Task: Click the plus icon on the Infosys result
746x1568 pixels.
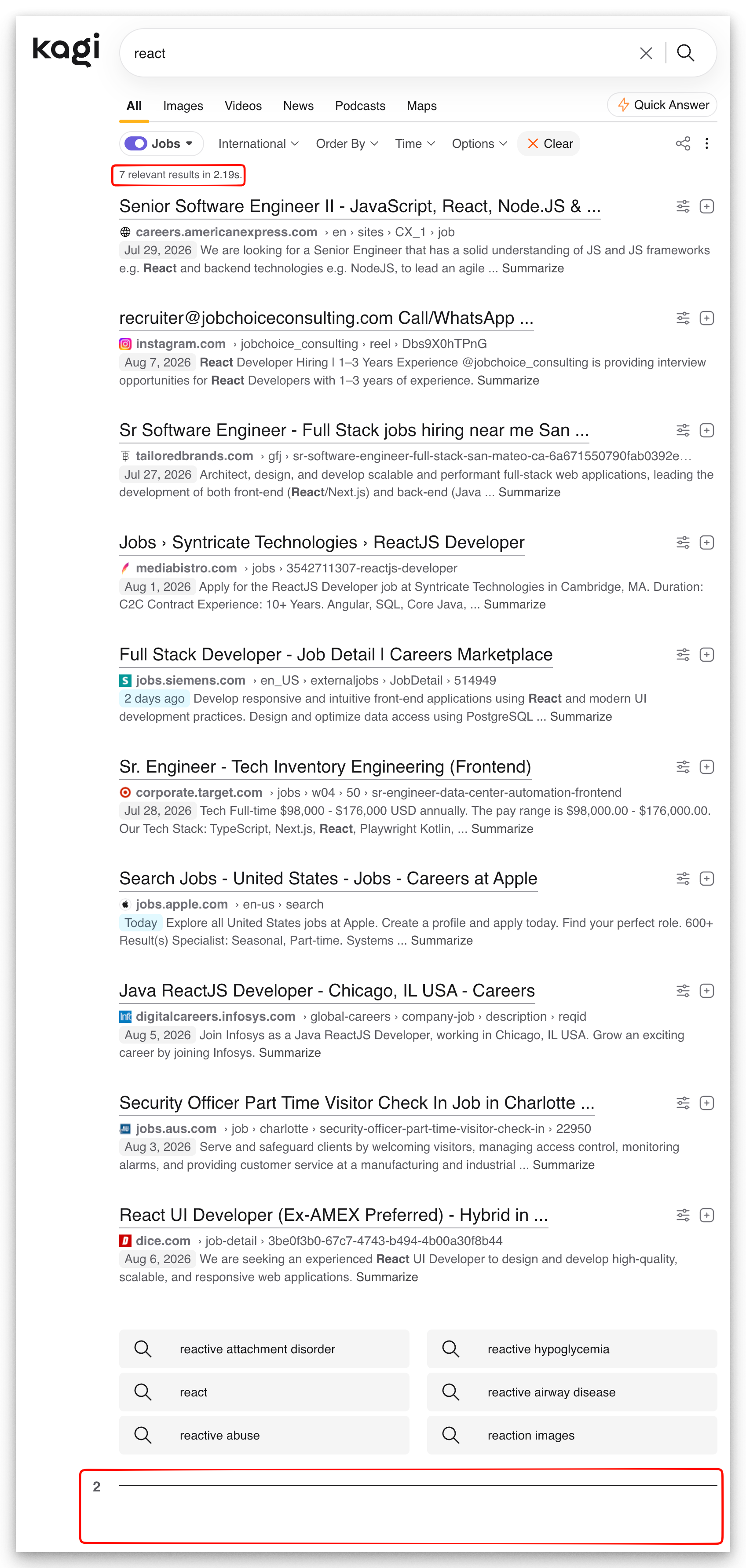Action: coord(706,991)
